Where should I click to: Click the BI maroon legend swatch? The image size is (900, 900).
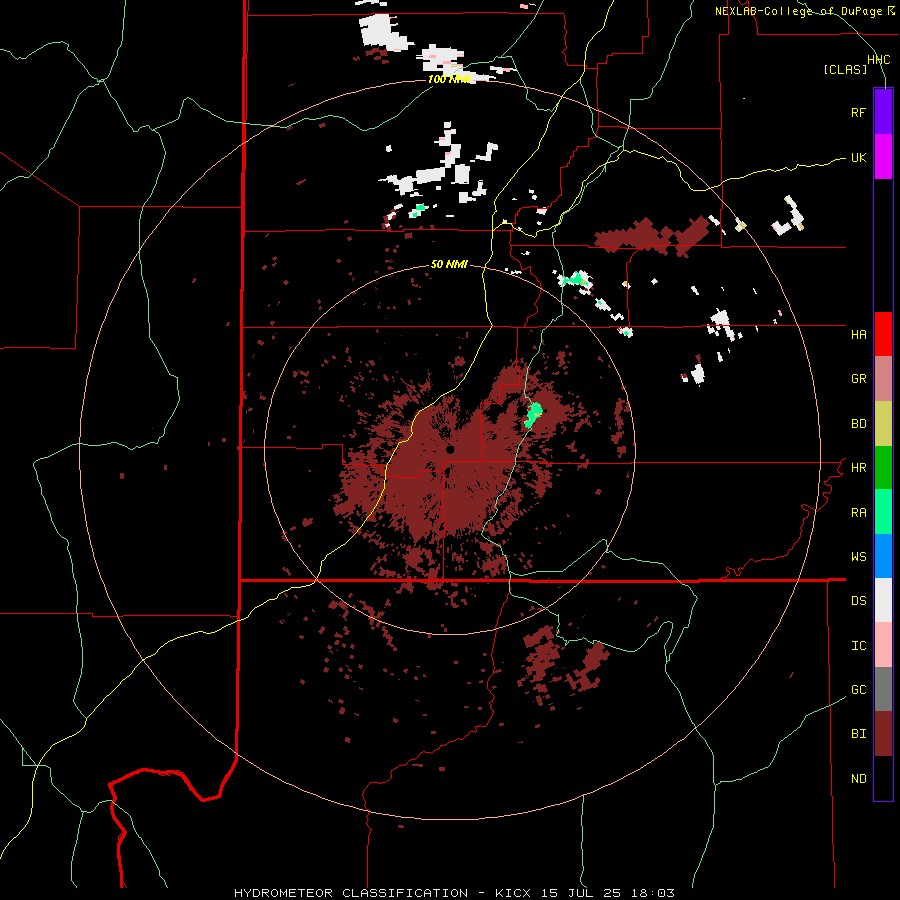883,734
